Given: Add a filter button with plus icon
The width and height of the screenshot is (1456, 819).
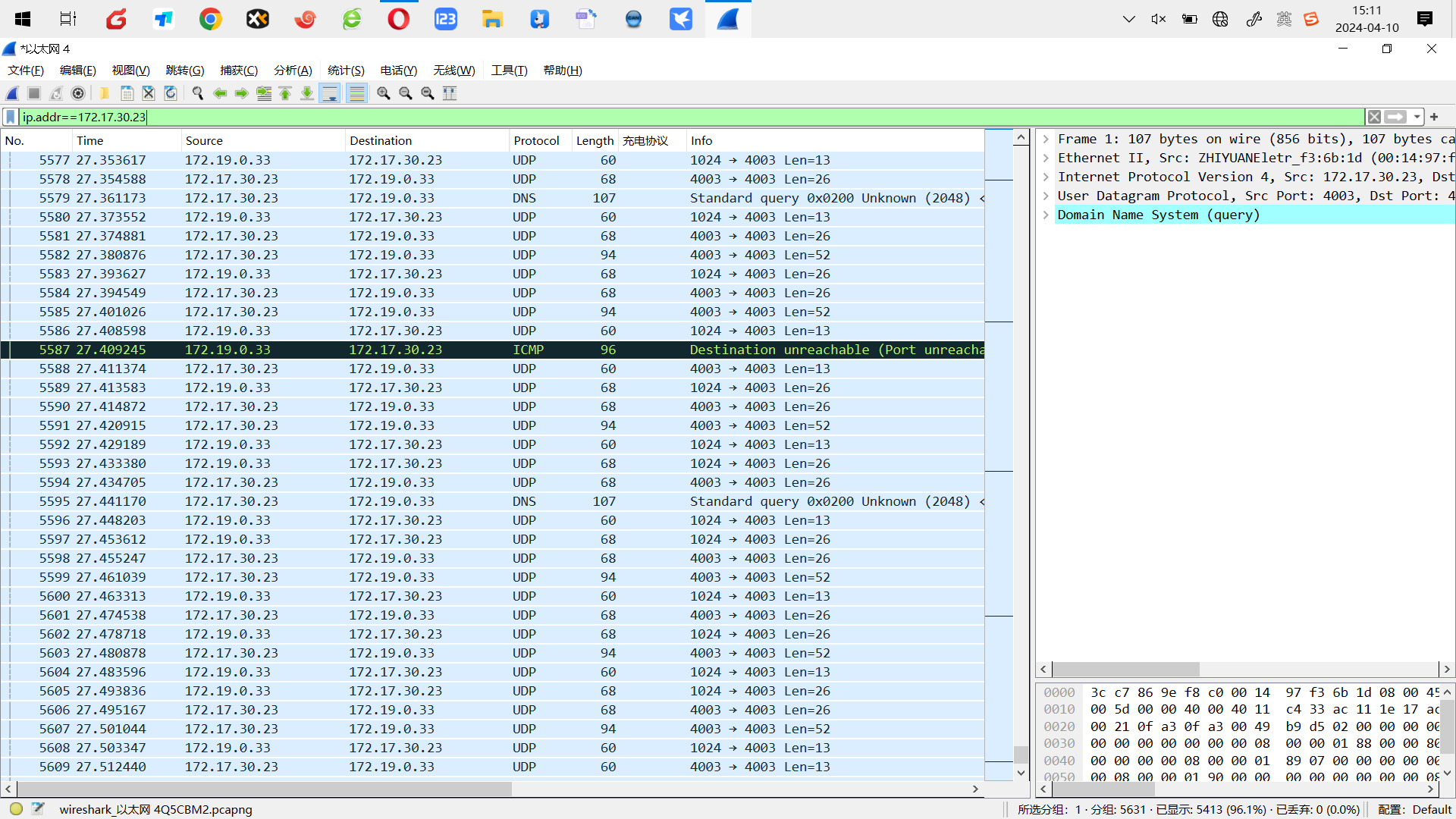Looking at the screenshot, I should (1434, 117).
